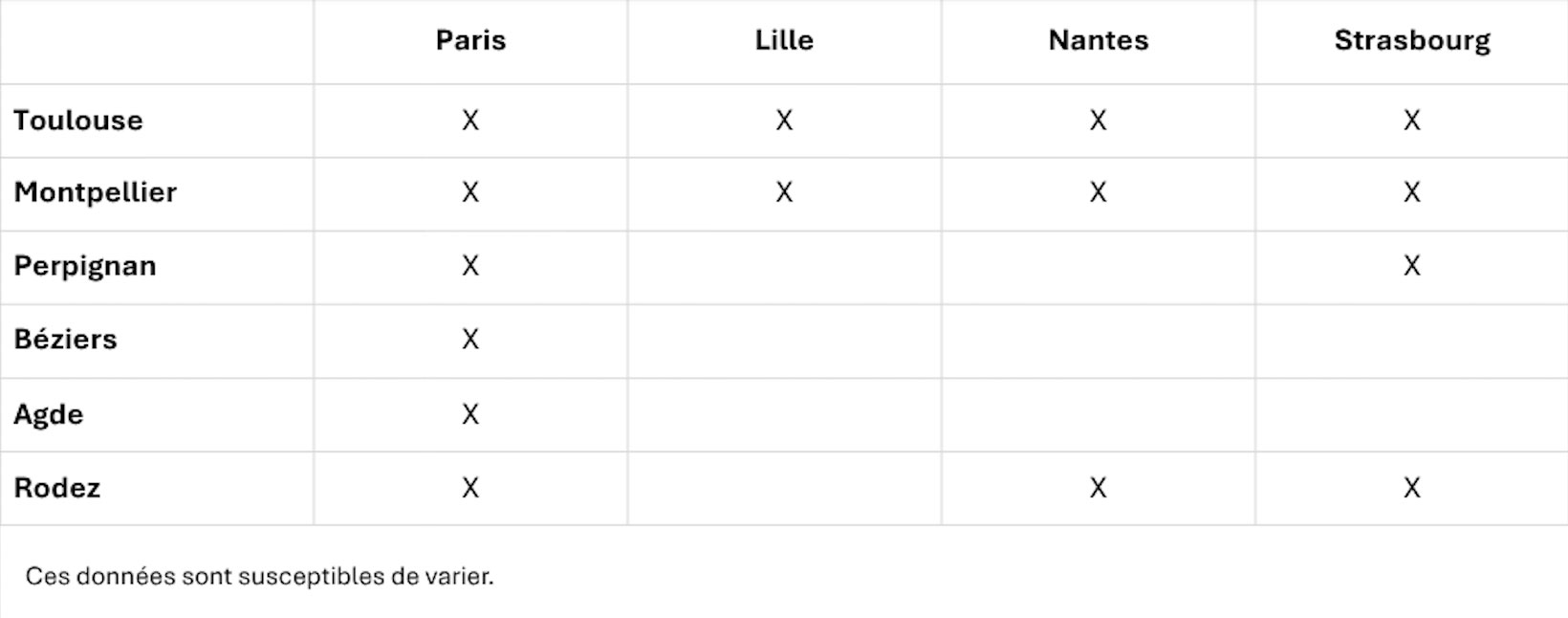Screen dimensions: 1568x618
Task: Click the X for Rodez to Strasbourg
Action: tap(1411, 488)
